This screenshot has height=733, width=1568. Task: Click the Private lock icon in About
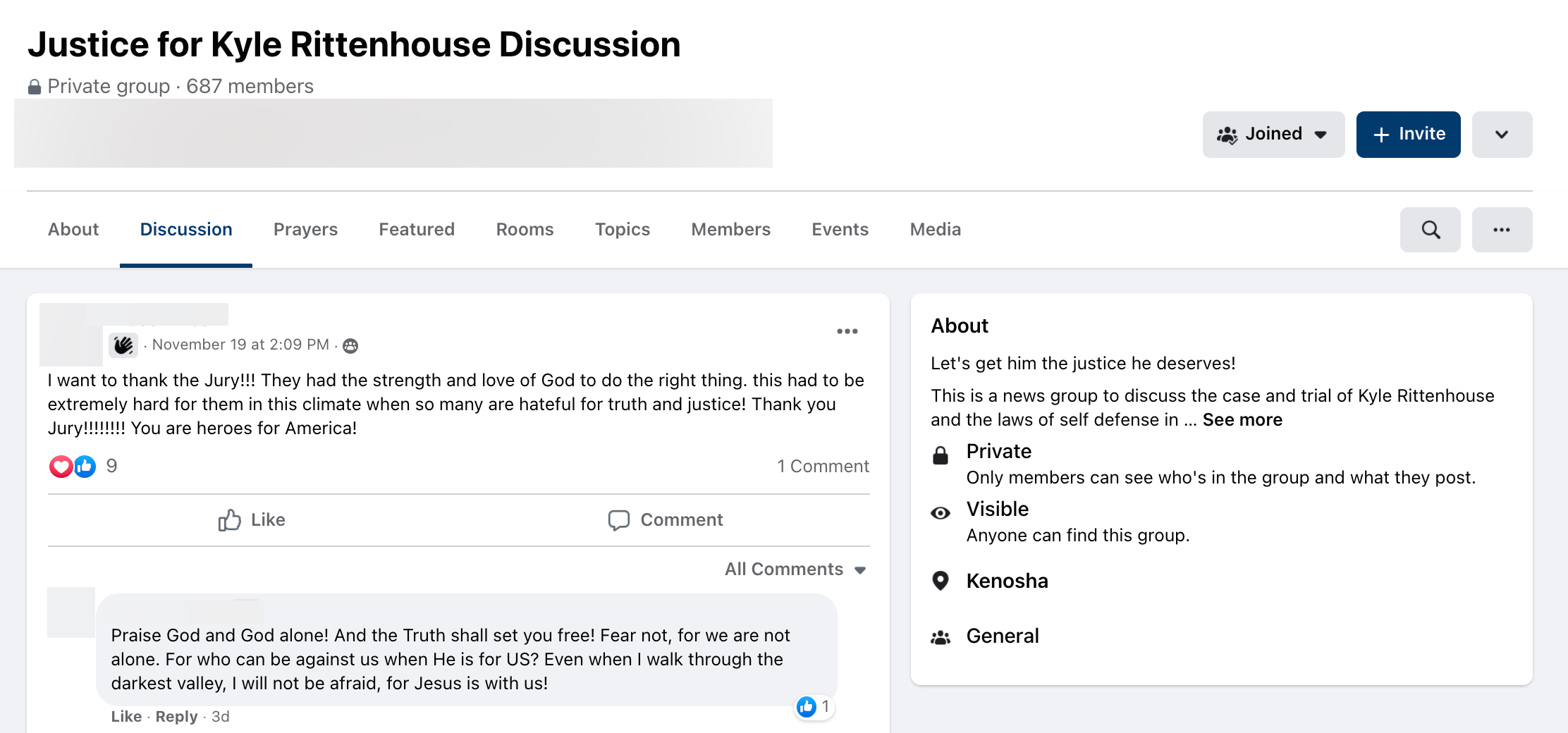(x=941, y=455)
